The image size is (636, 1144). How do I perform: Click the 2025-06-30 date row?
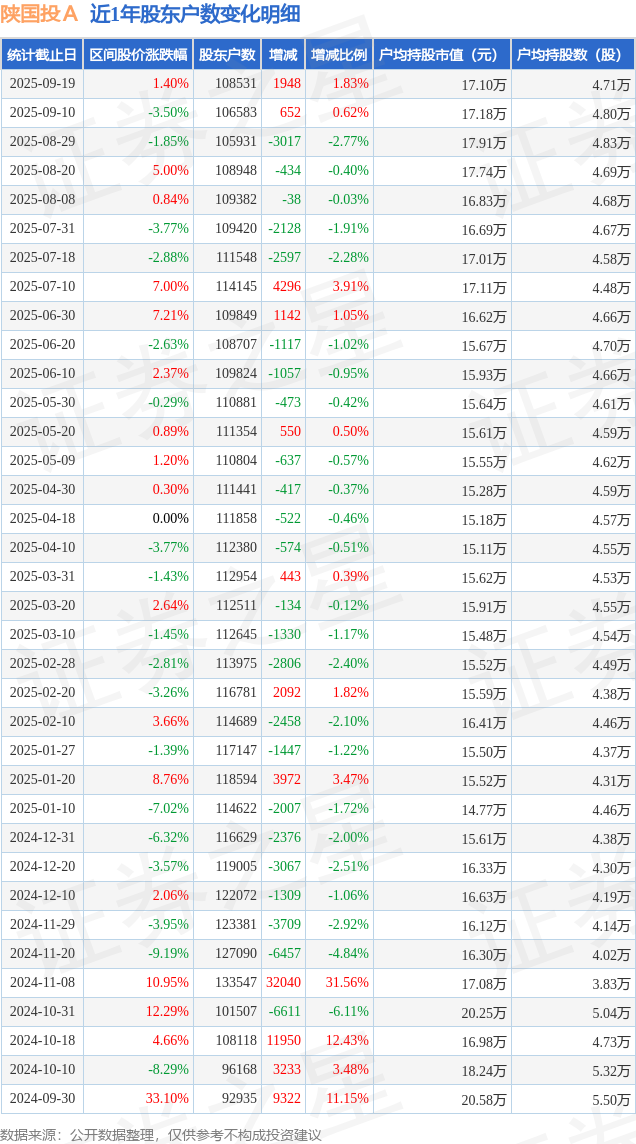point(42,316)
